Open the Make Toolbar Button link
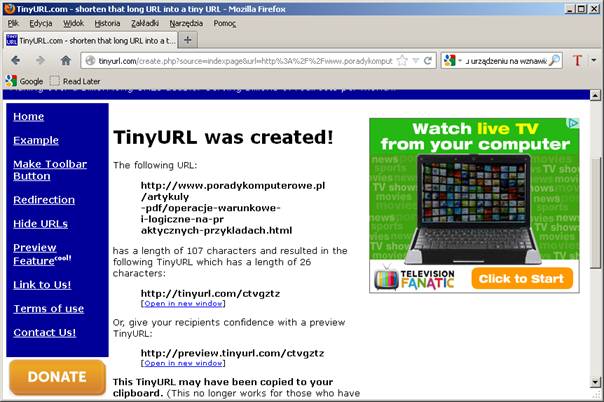Image resolution: width=604 pixels, height=402 pixels. click(50, 170)
